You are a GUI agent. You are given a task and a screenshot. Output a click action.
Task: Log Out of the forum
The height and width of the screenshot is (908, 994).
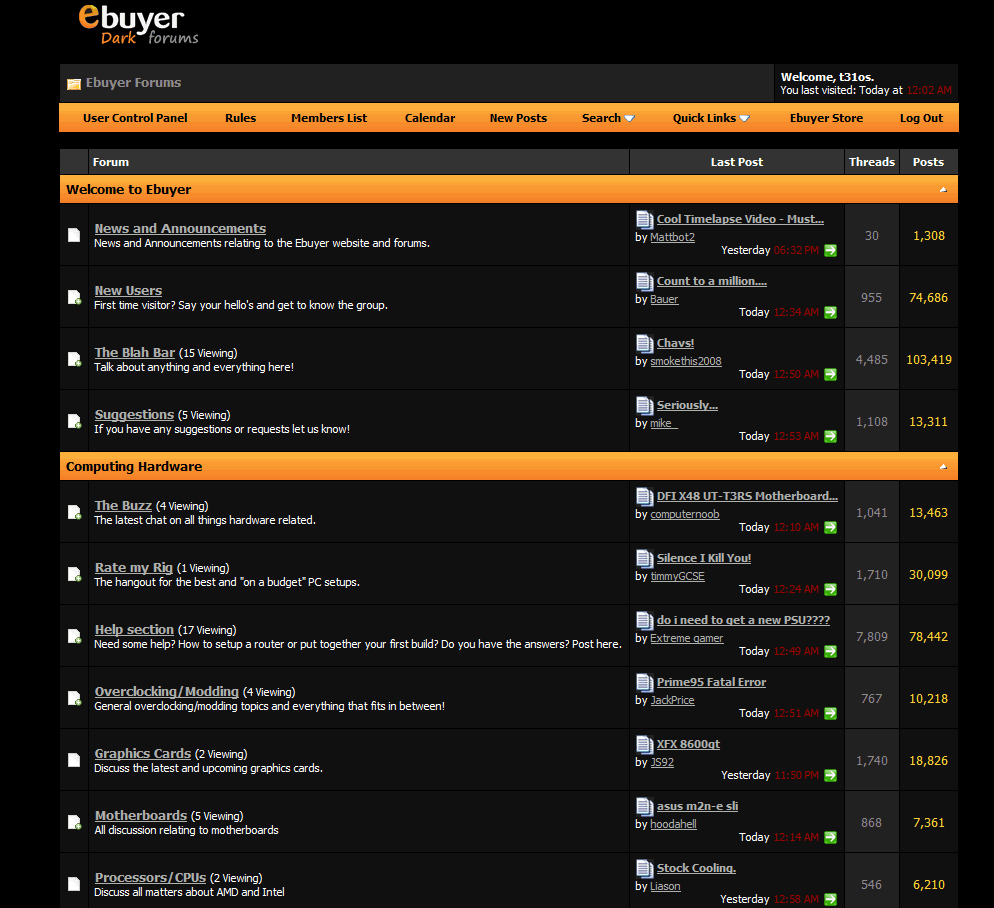(x=921, y=118)
